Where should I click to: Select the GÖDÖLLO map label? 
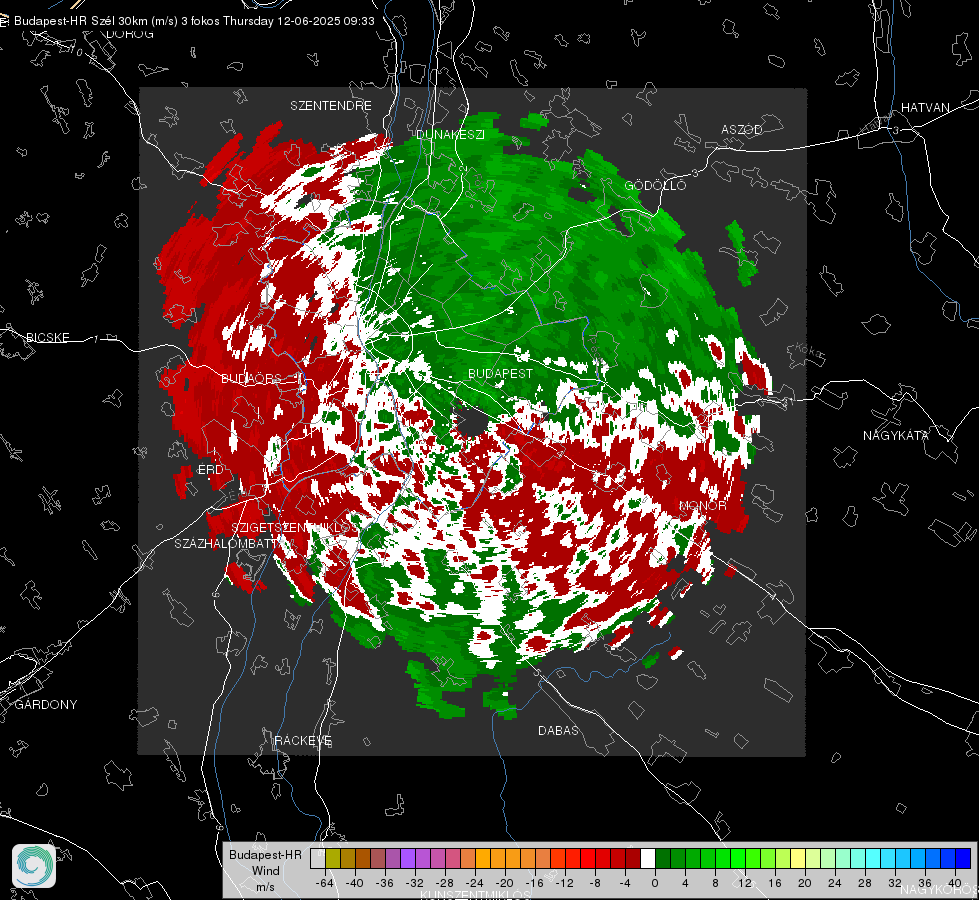(x=655, y=185)
